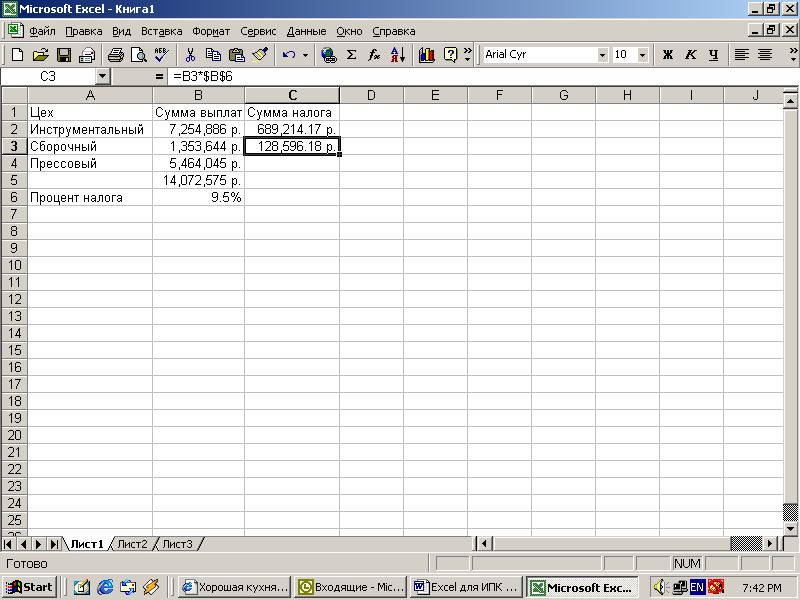Expand the font size 10 dropdown
This screenshot has width=800, height=600.
point(643,55)
